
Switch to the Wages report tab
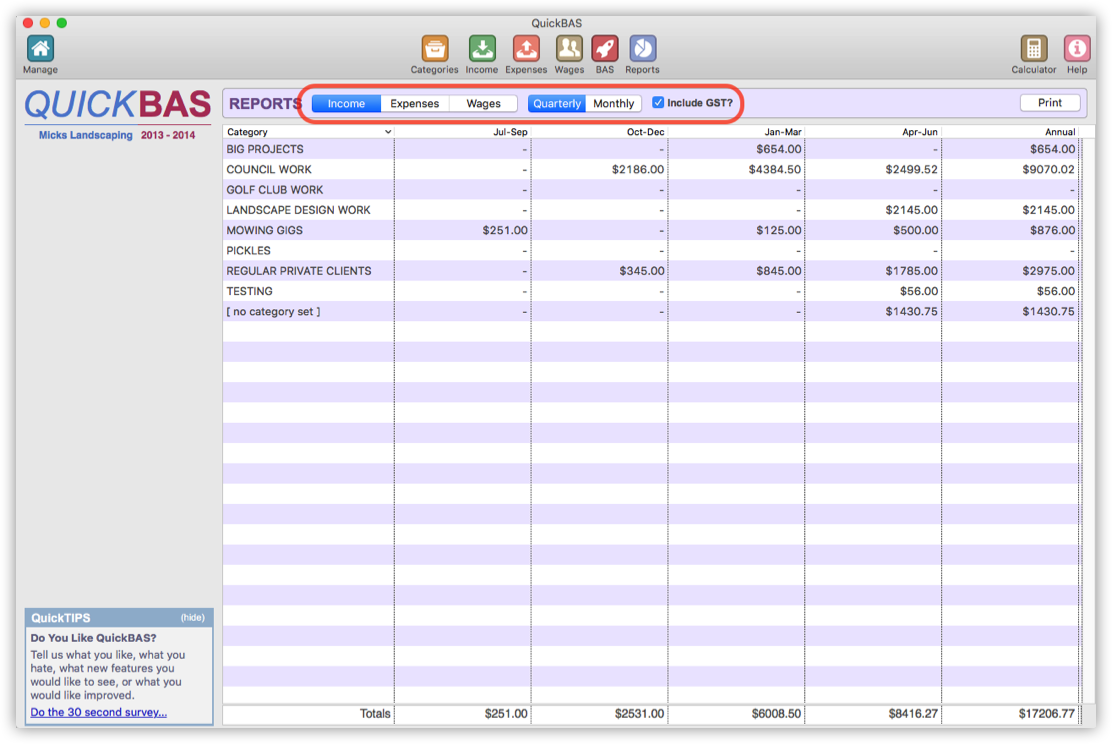click(483, 103)
